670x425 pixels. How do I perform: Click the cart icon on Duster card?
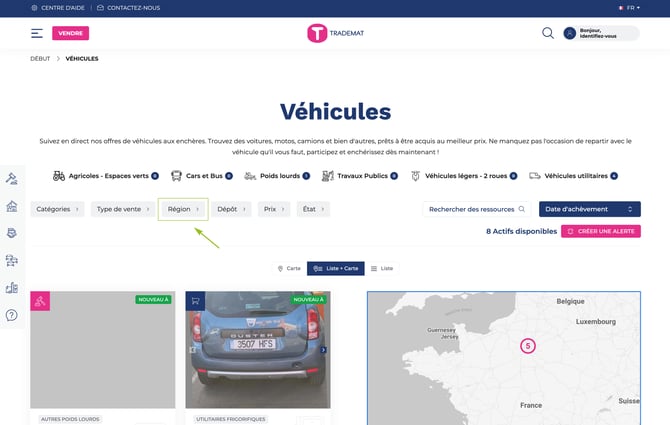195,301
